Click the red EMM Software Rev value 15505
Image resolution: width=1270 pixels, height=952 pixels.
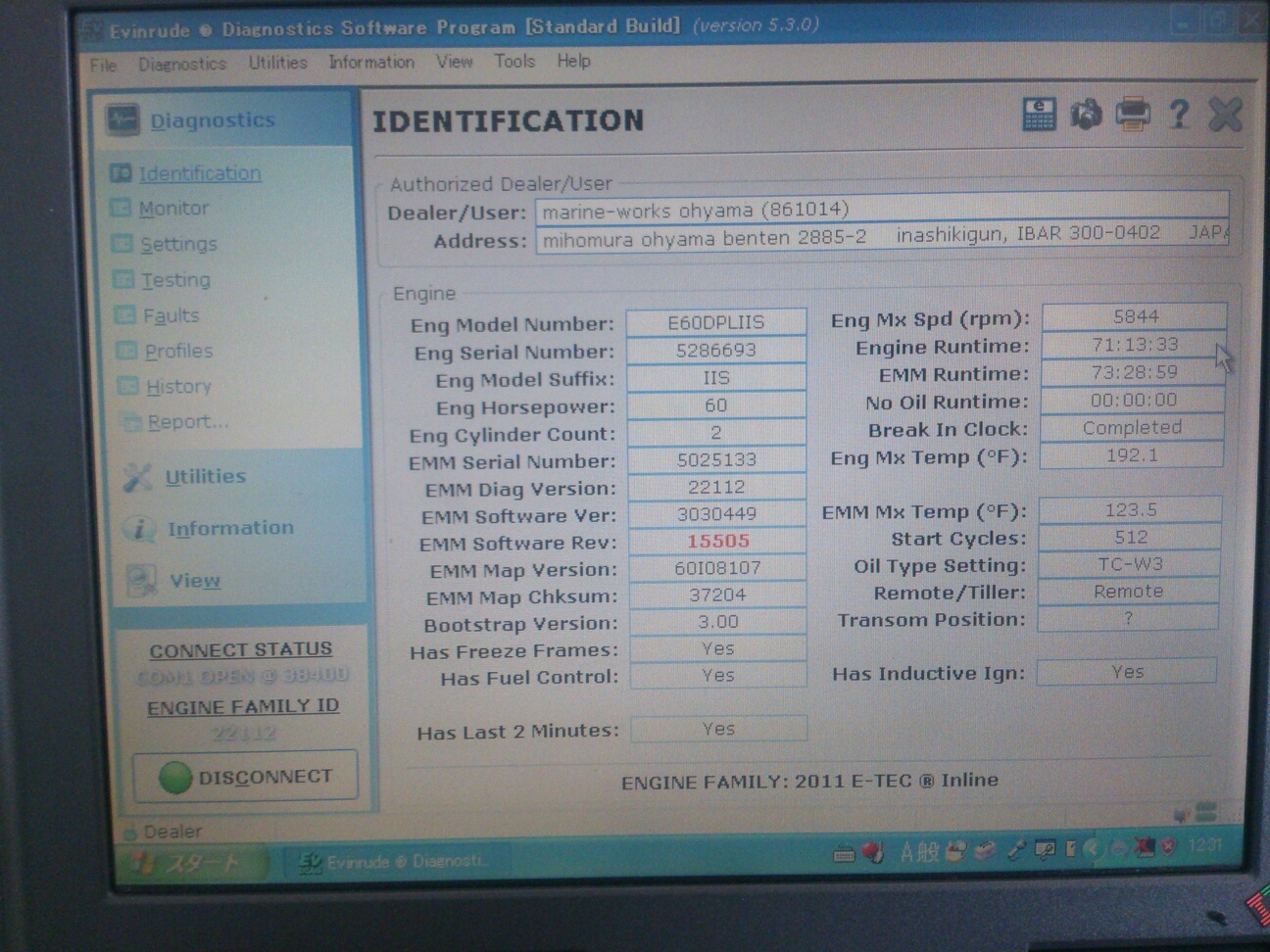[x=718, y=541]
